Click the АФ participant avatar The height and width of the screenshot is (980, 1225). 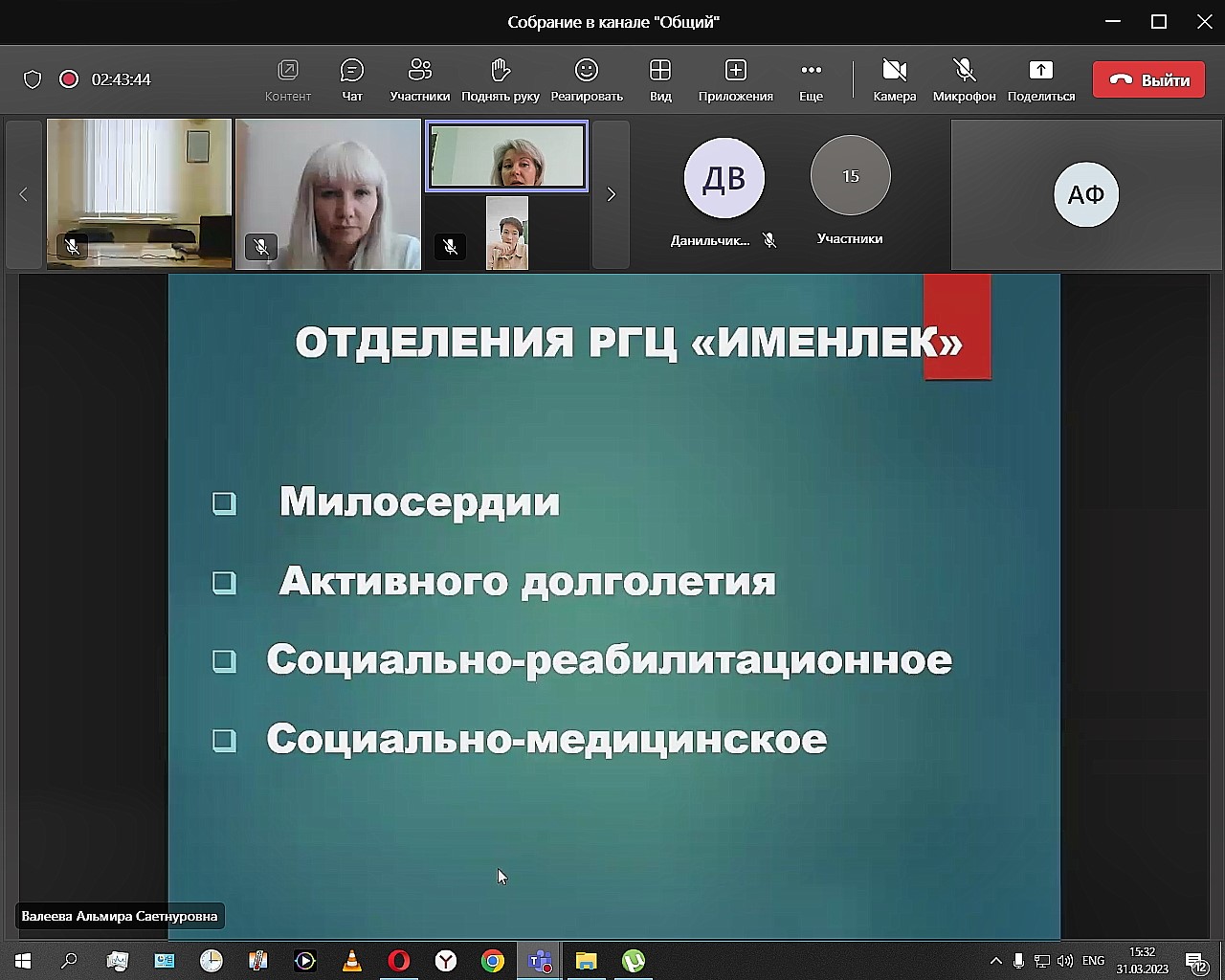point(1086,194)
